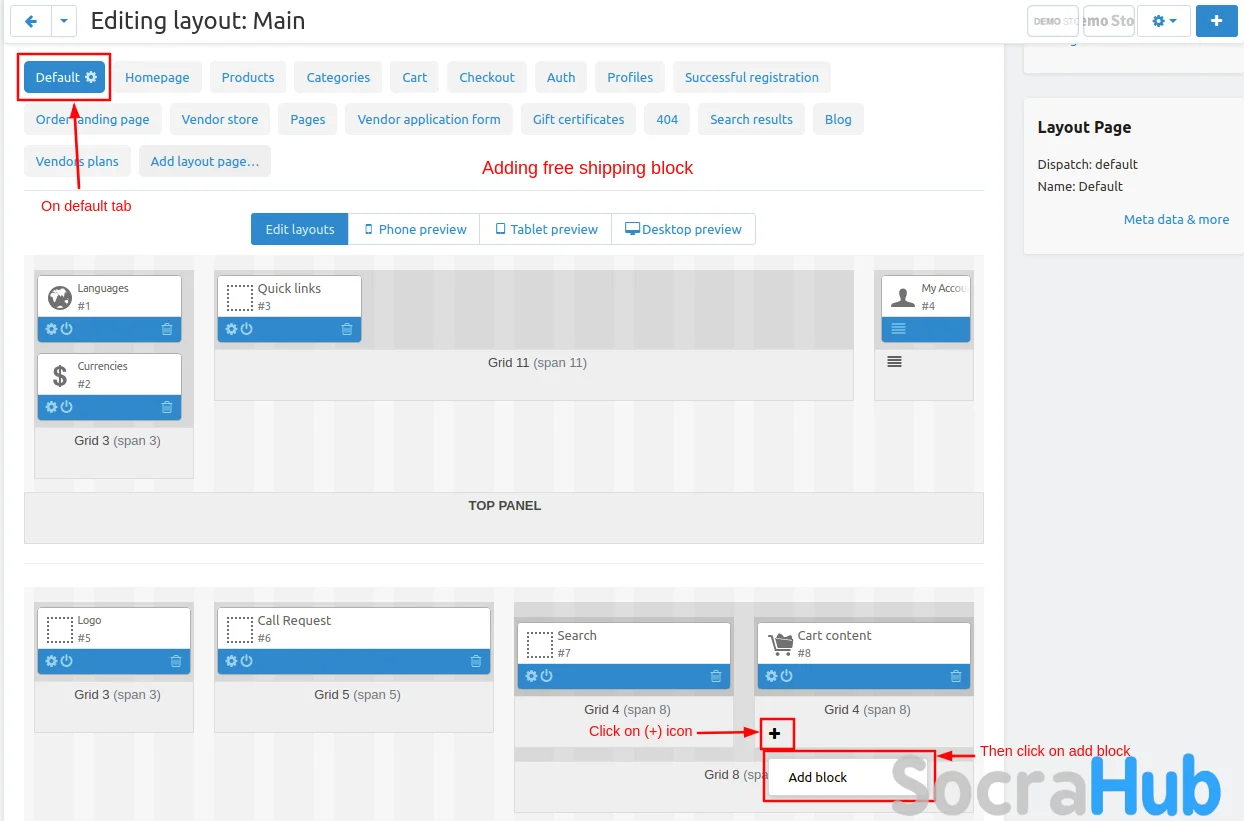Click the My Account block menu lines

[898, 328]
